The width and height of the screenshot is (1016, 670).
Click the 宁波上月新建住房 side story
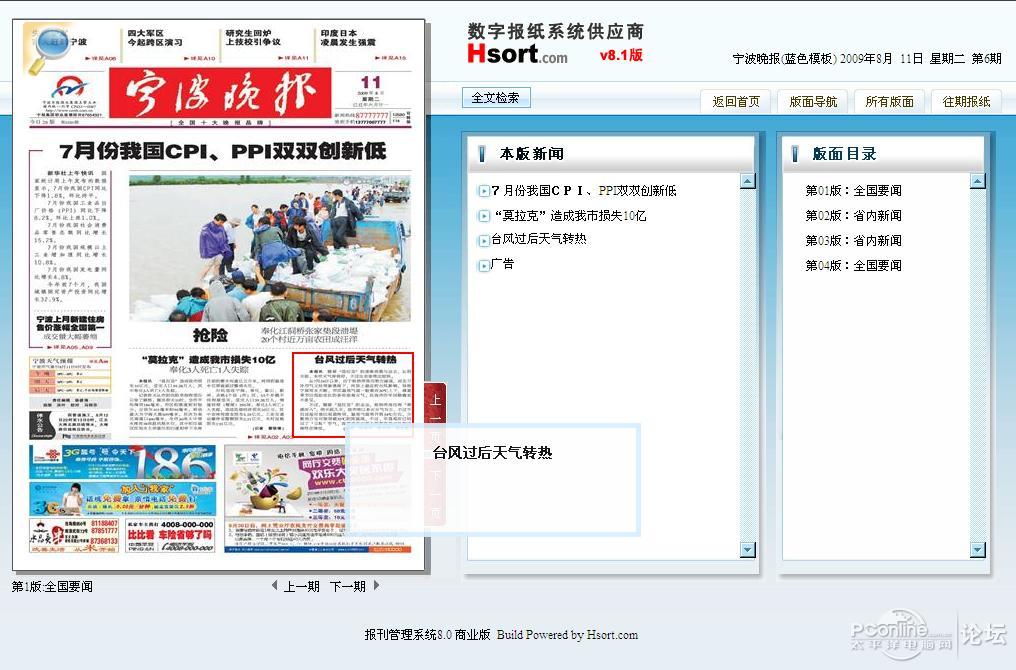[71, 328]
